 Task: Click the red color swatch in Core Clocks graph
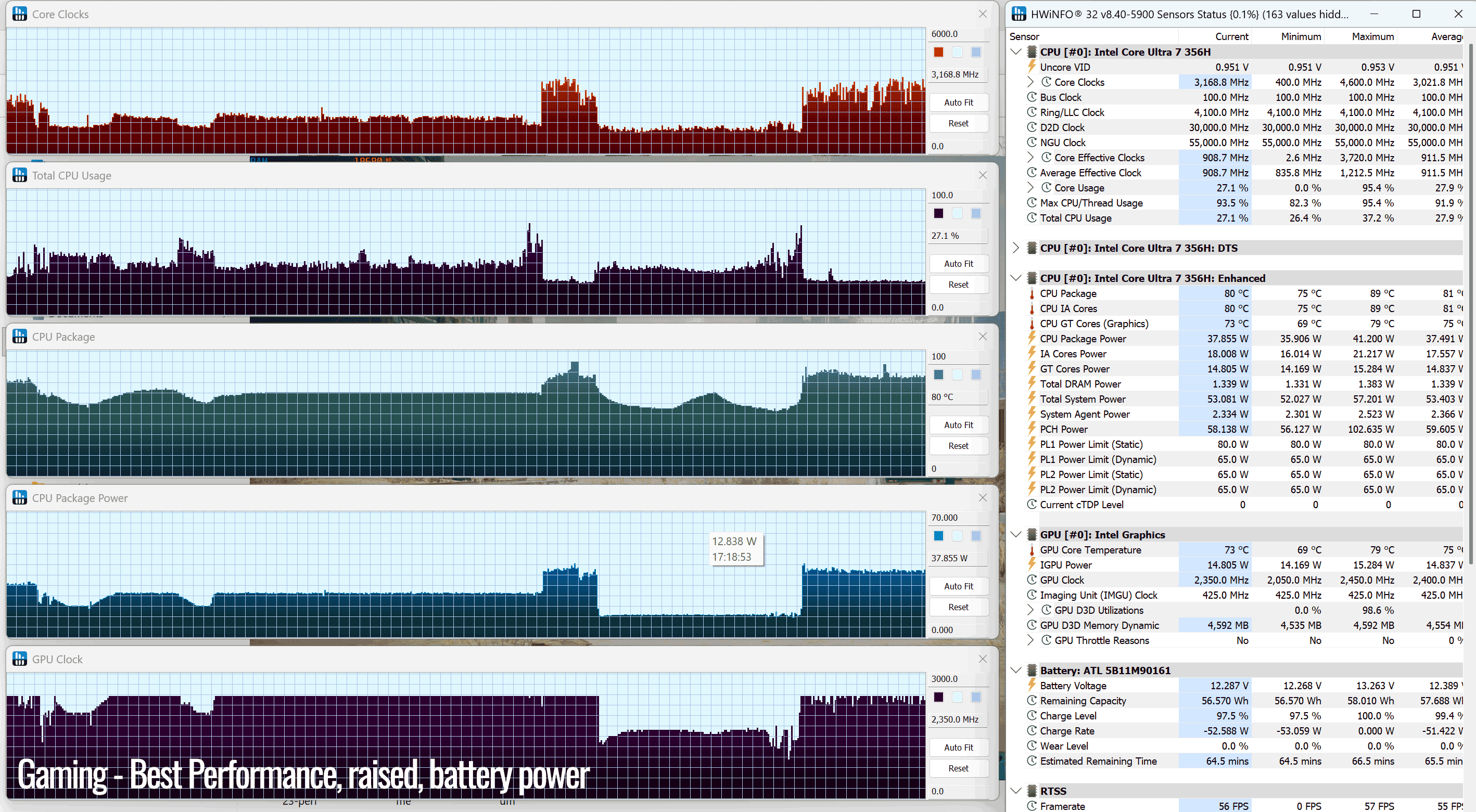click(x=938, y=52)
